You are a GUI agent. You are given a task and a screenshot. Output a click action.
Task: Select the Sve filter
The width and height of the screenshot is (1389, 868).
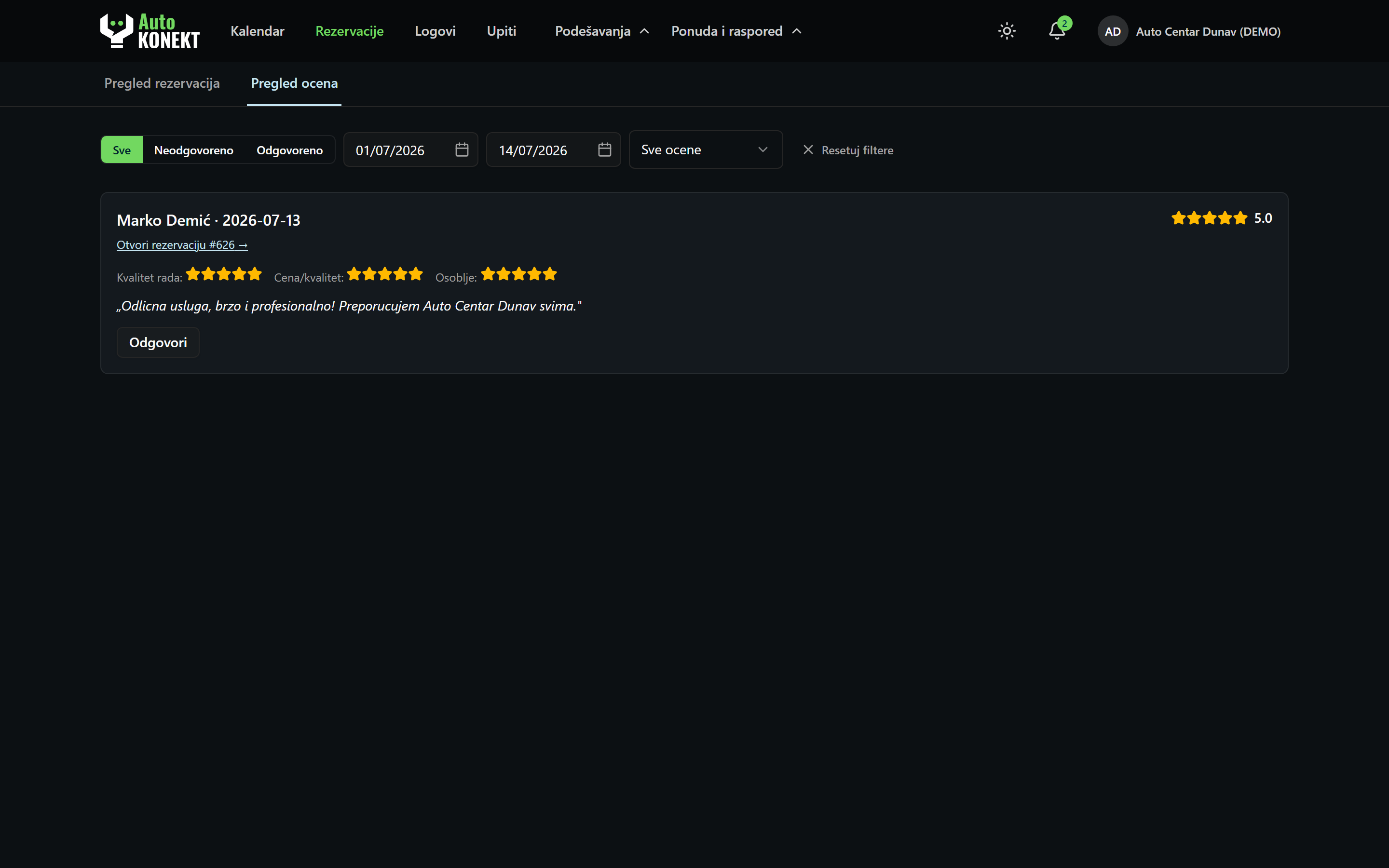click(x=122, y=150)
